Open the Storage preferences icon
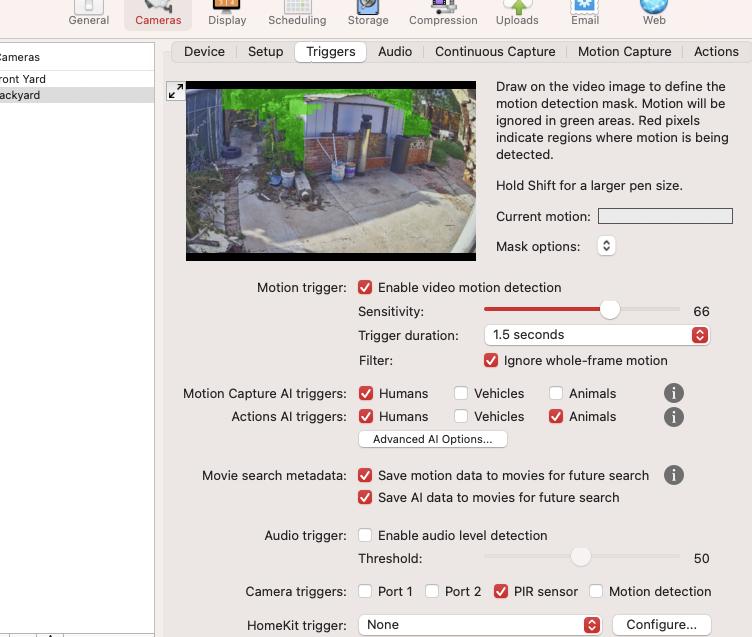 [x=368, y=13]
